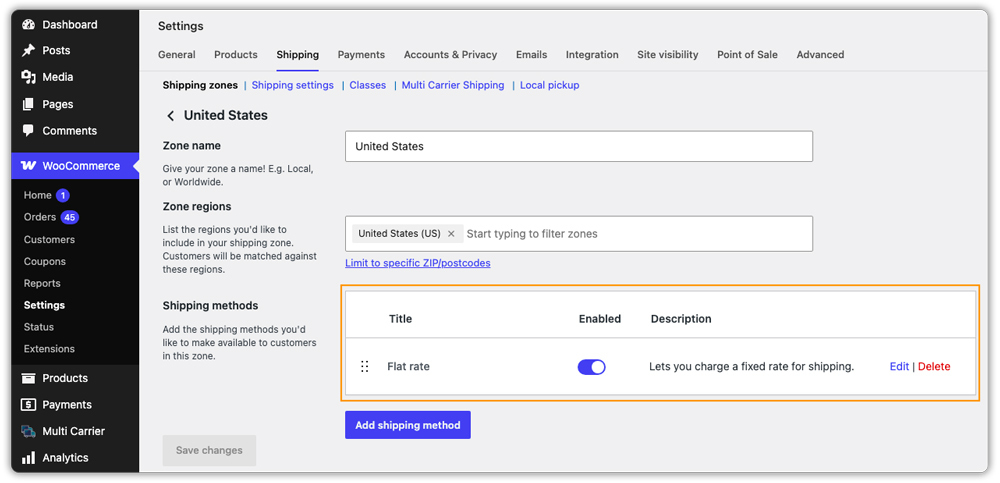1000x483 pixels.
Task: Open the Classes sub-link
Action: click(x=367, y=85)
